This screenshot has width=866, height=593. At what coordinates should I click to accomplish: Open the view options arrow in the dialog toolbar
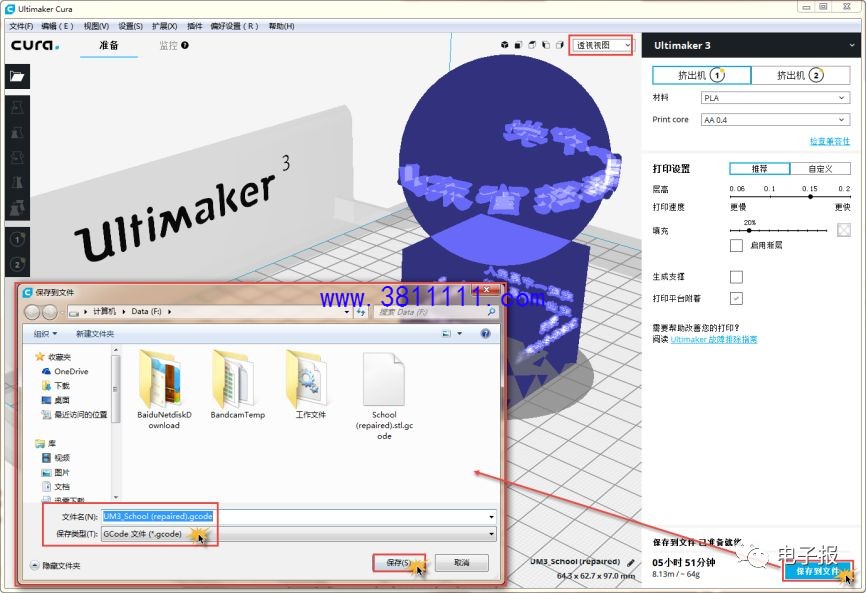click(x=459, y=333)
